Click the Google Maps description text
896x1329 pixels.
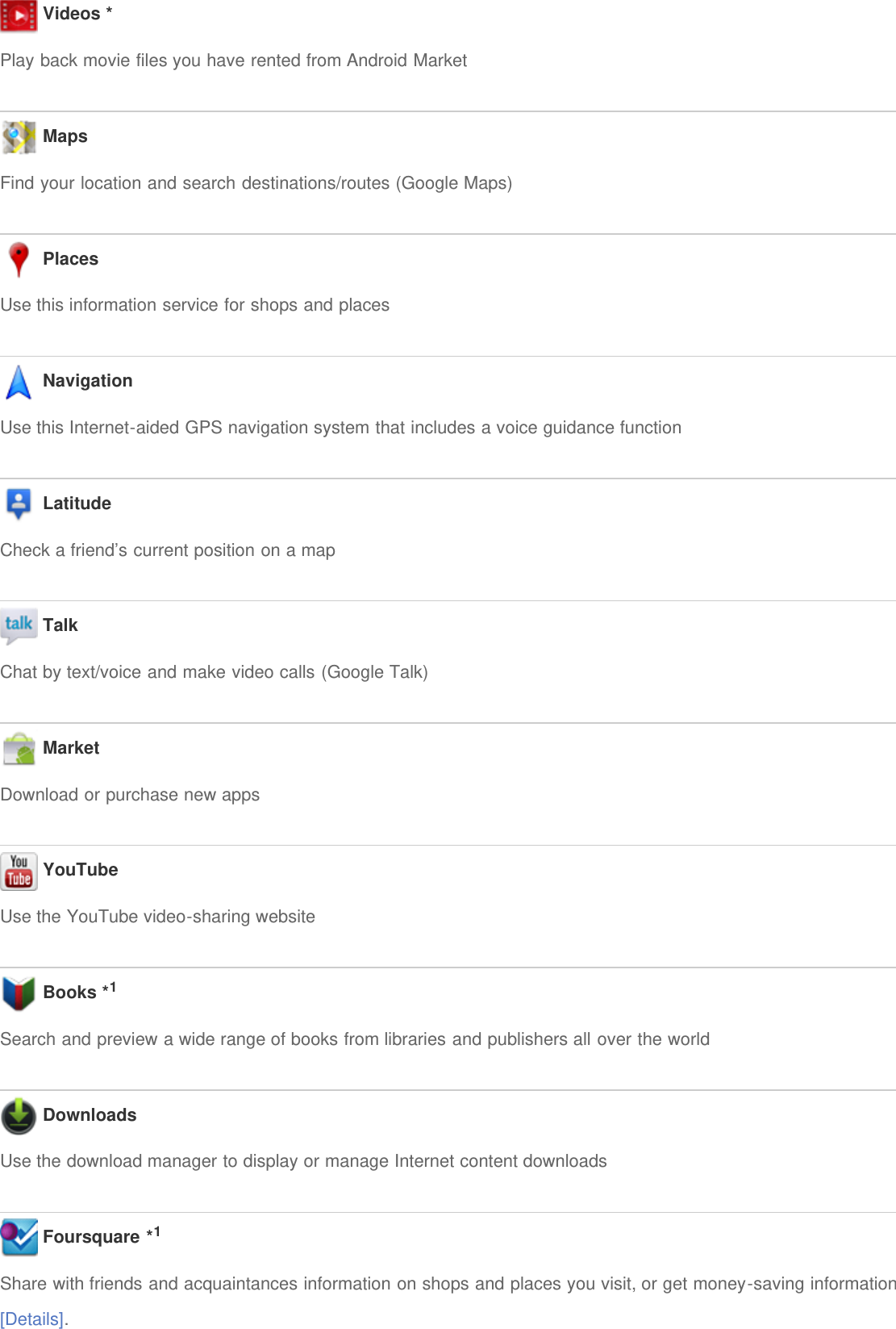[256, 183]
